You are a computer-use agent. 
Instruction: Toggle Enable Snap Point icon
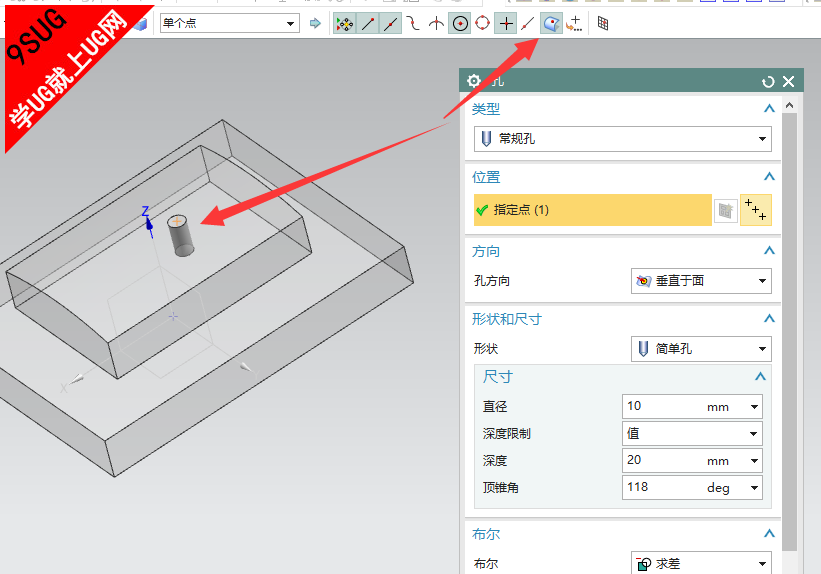[x=345, y=24]
